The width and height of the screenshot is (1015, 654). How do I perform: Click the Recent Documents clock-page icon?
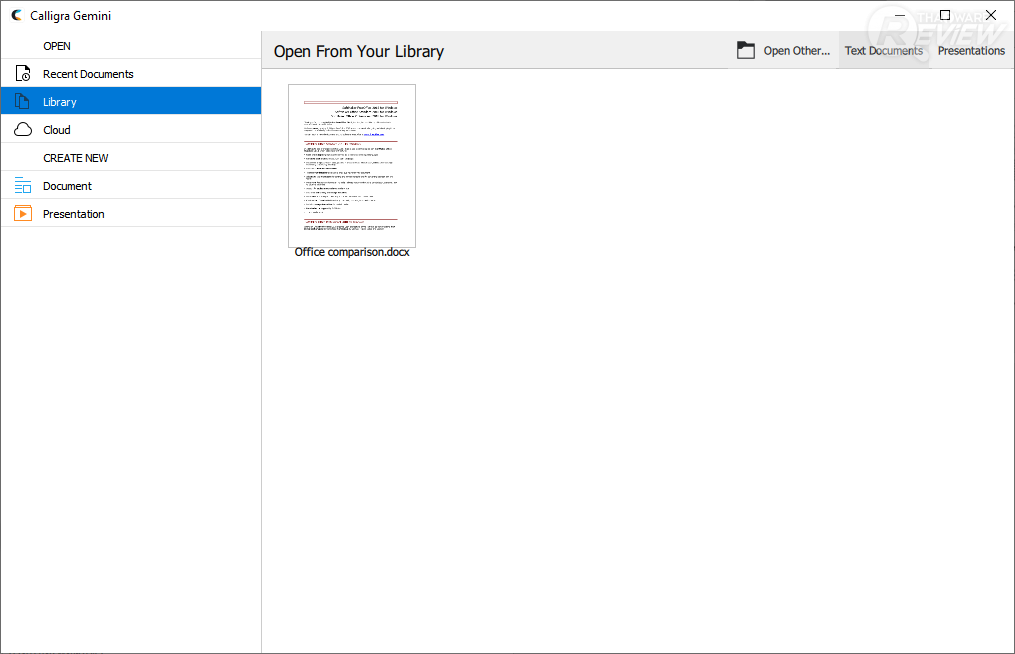pos(23,74)
